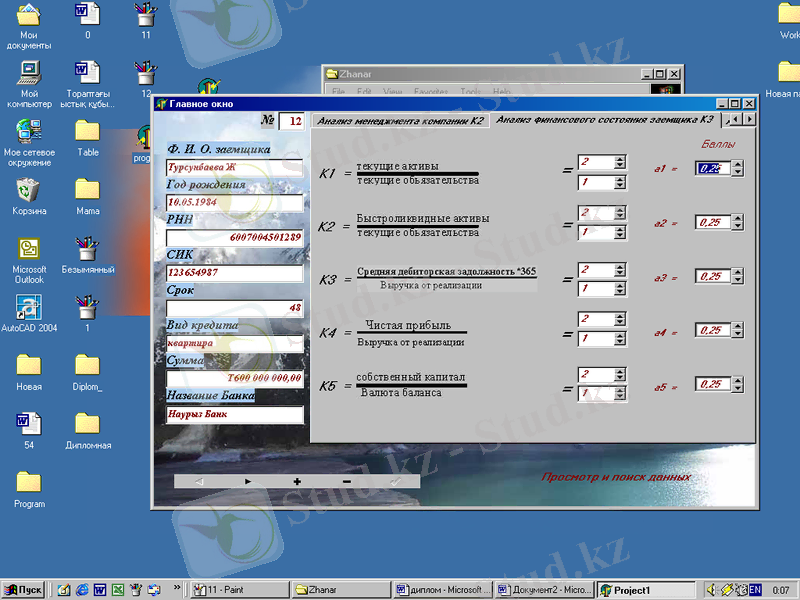Open the Корзина recycle bin icon
800x600 pixels.
(x=29, y=190)
